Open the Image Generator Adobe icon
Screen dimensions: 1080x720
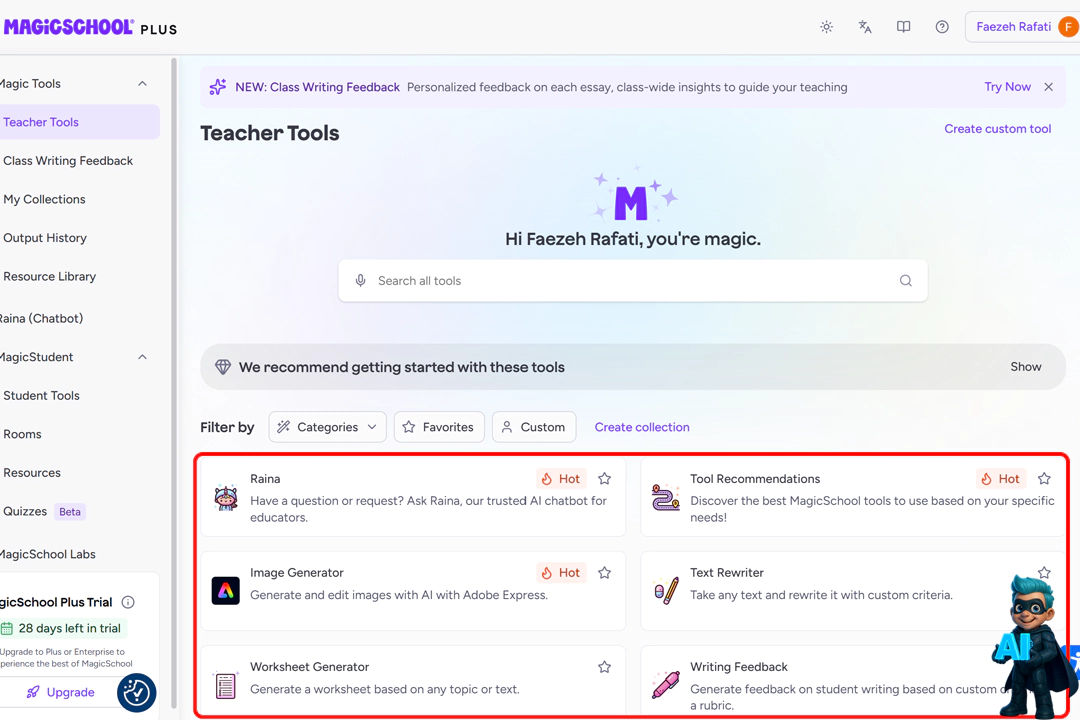click(x=225, y=590)
